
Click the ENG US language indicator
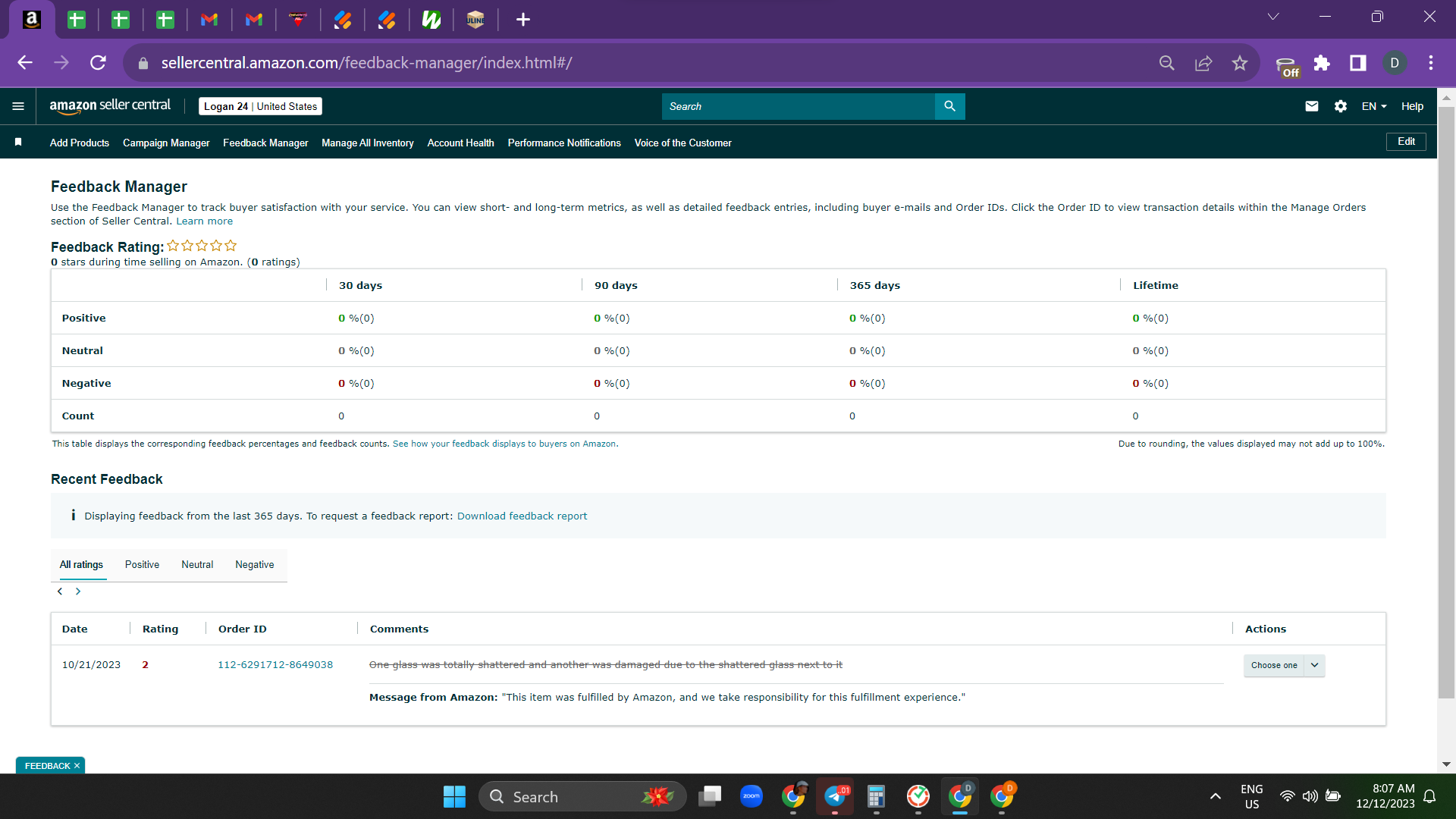[x=1252, y=796]
